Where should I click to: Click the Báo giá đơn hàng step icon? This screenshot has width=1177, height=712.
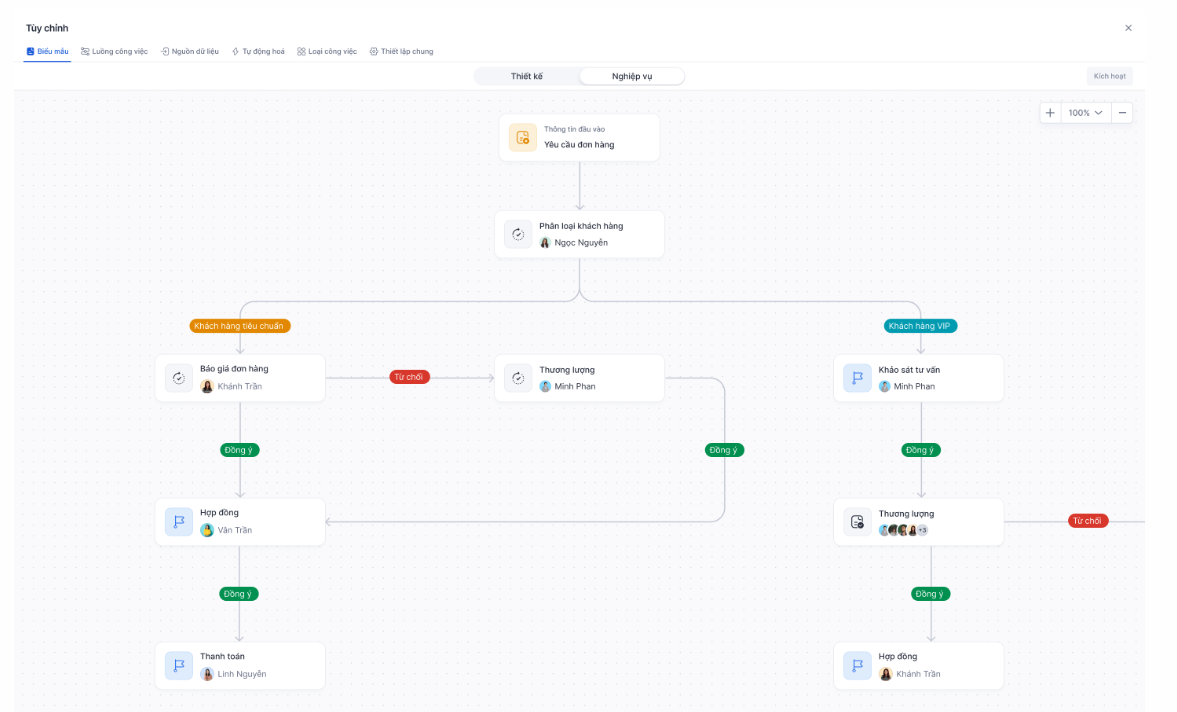(179, 378)
